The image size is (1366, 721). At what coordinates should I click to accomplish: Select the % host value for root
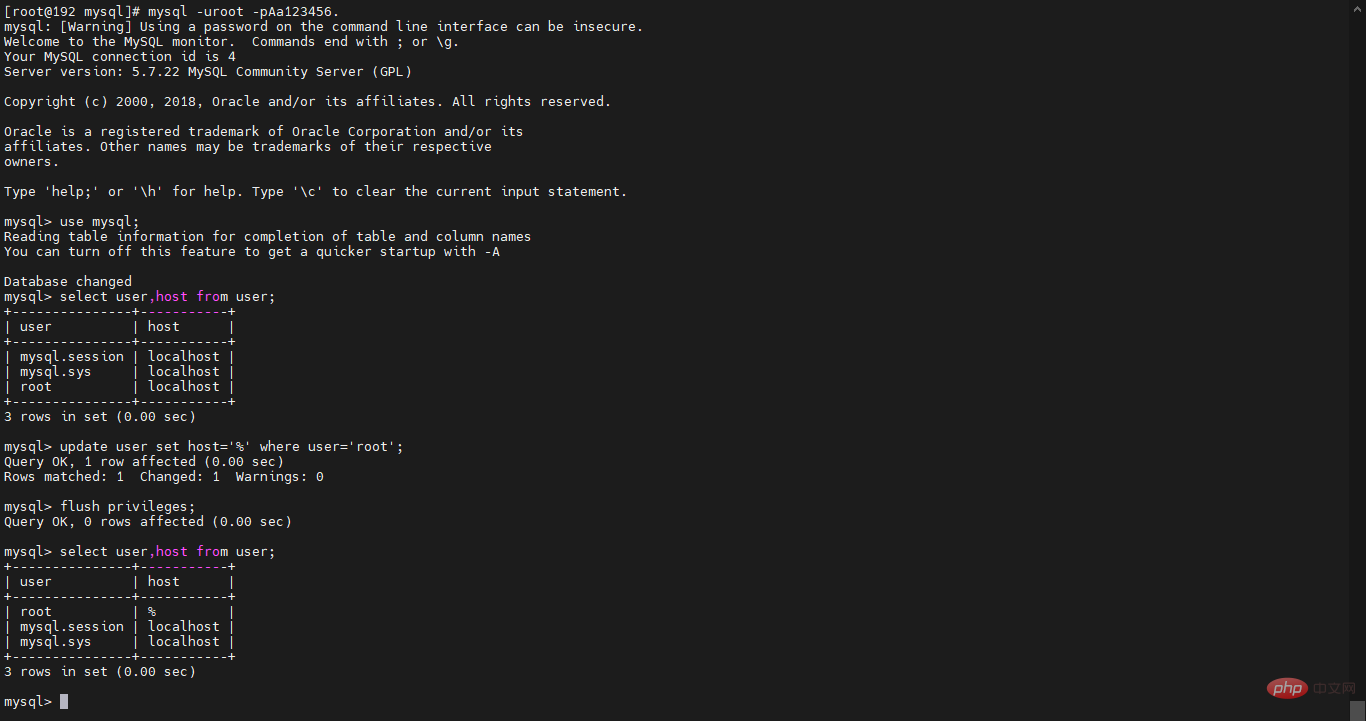coord(152,612)
